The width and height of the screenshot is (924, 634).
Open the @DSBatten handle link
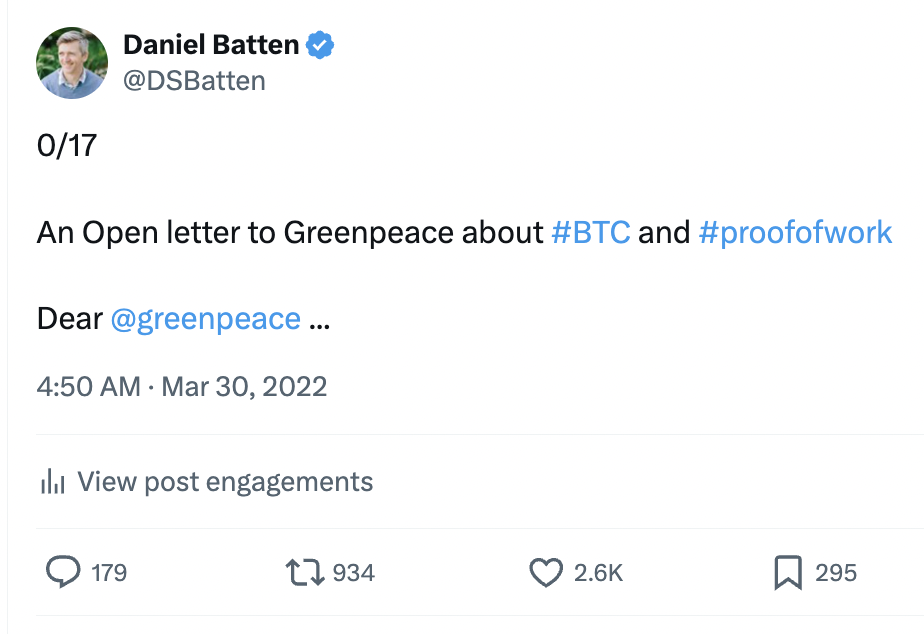[194, 80]
